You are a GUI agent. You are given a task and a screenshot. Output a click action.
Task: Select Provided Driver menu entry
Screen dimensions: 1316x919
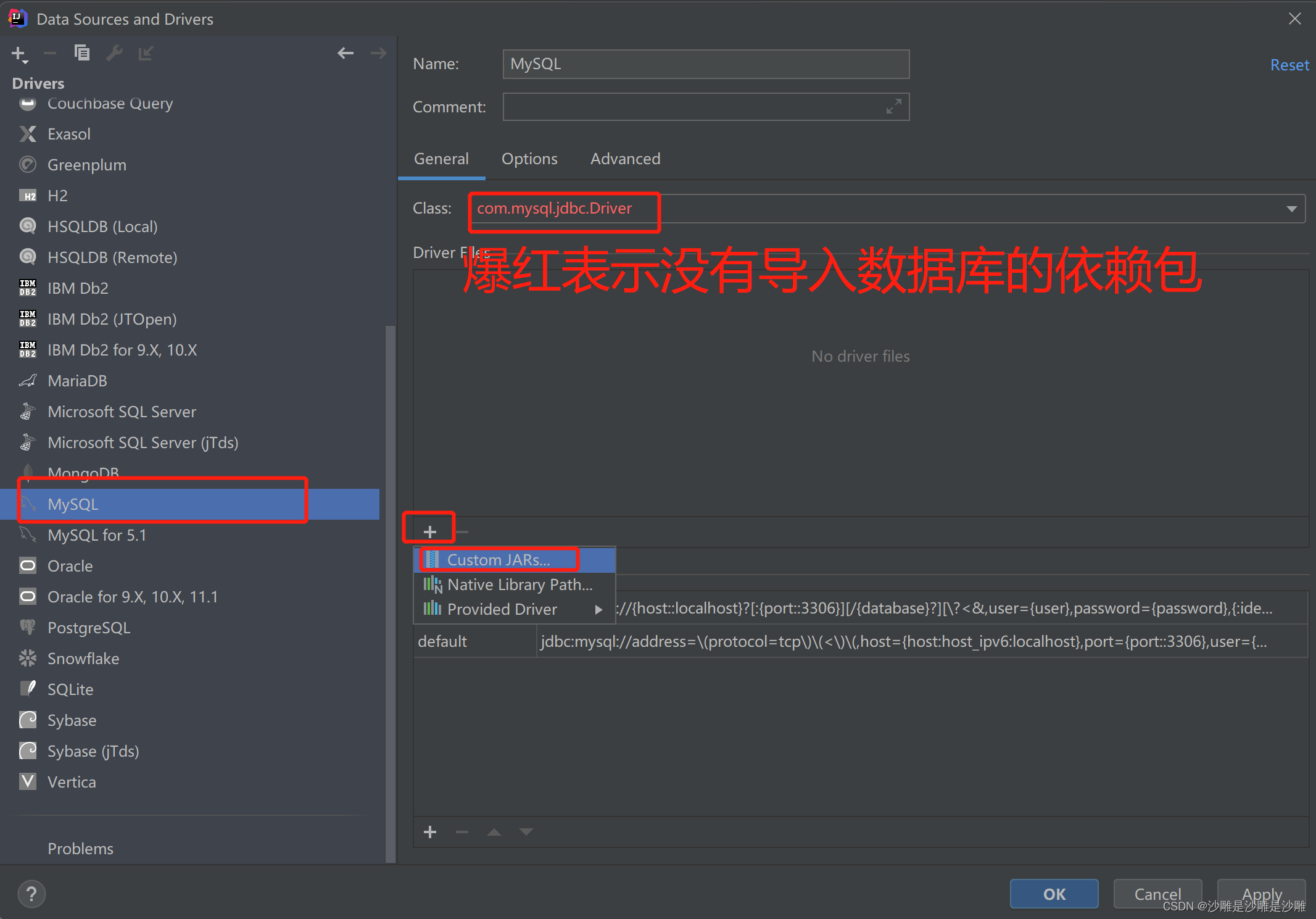point(515,609)
